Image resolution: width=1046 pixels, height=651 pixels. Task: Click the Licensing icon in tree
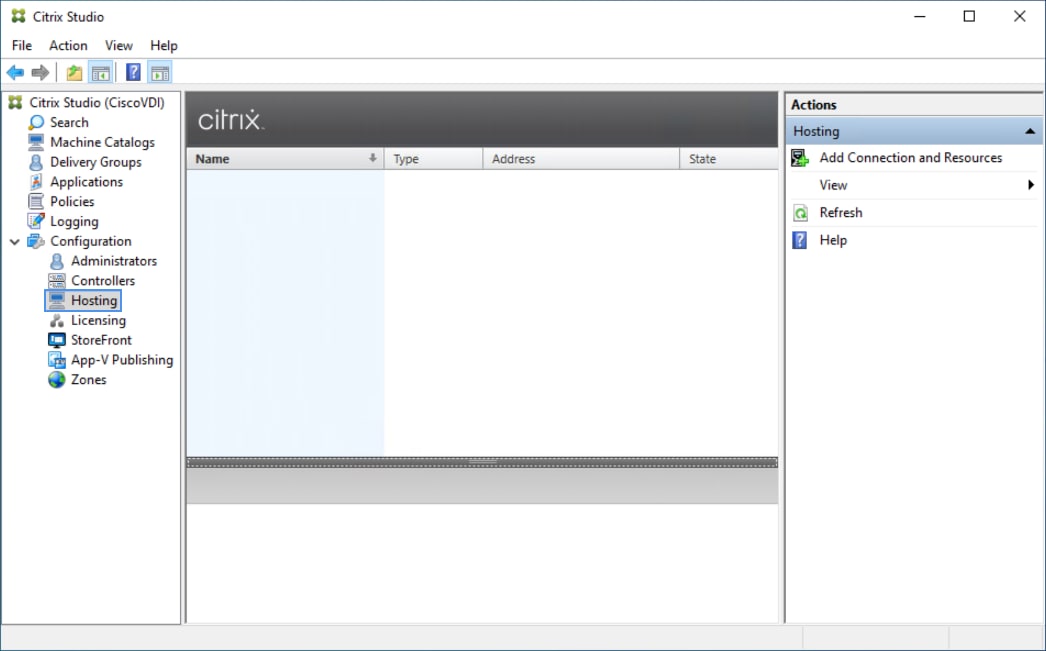point(57,320)
